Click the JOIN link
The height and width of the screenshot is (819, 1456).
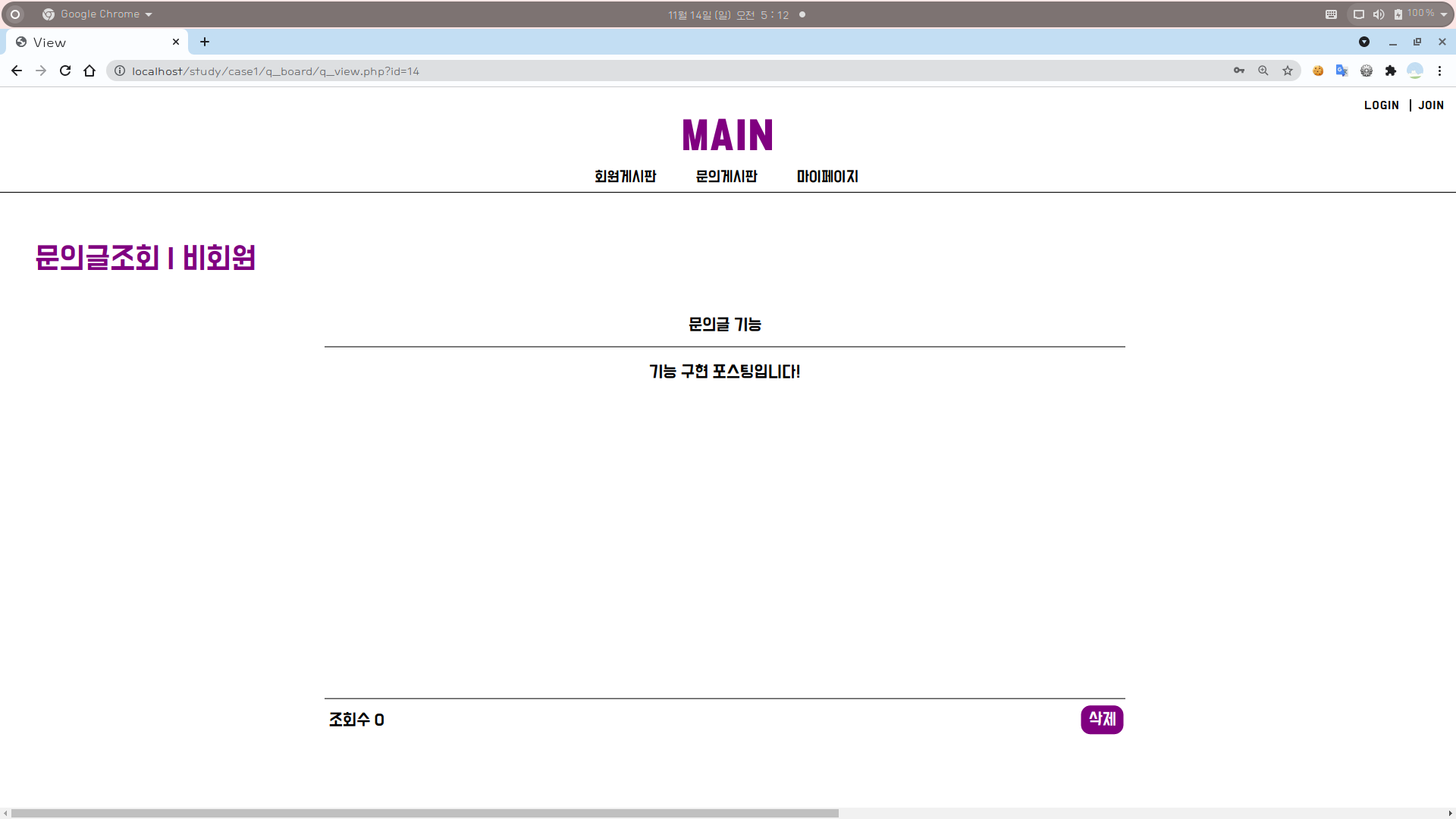tap(1431, 105)
